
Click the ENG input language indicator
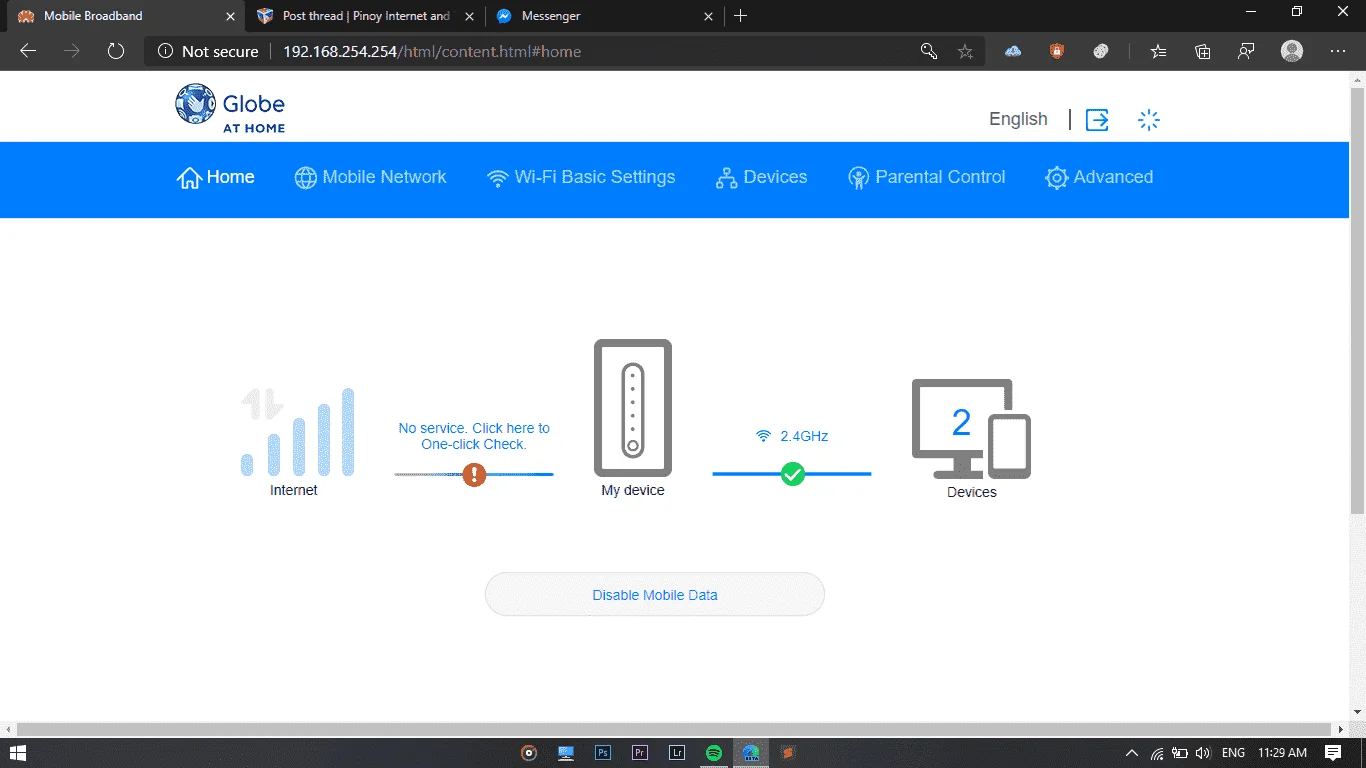[x=1234, y=753]
